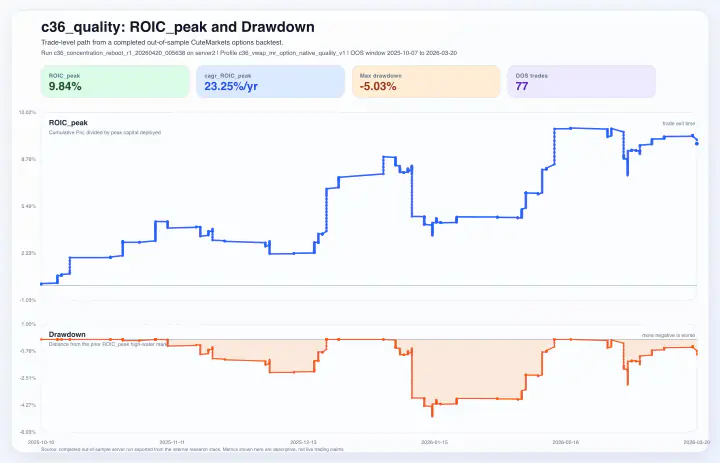Click the 2025-12-13 x-axis date label
The image size is (720, 463).
(x=302, y=440)
